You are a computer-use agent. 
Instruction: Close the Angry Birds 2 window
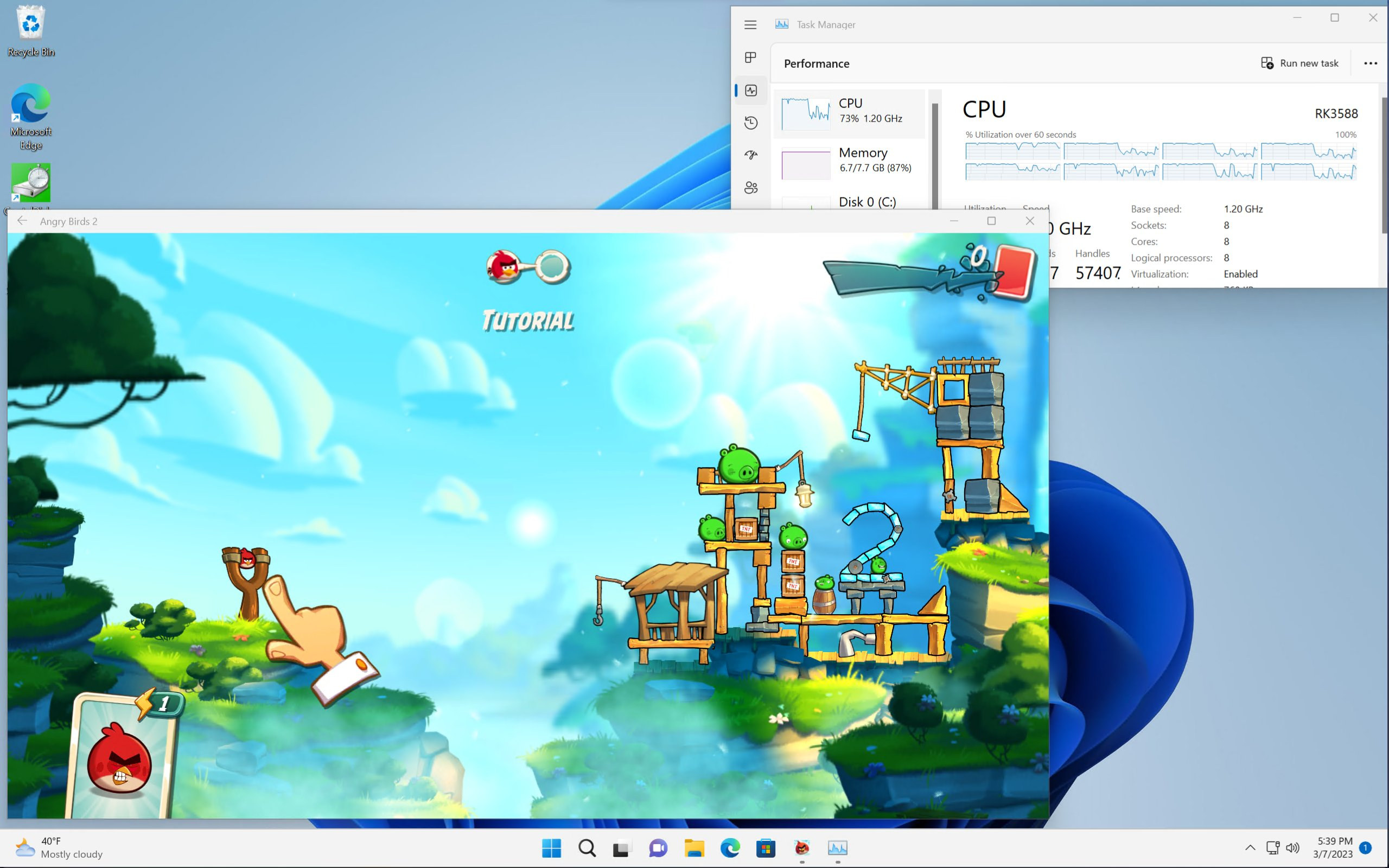(x=1030, y=221)
